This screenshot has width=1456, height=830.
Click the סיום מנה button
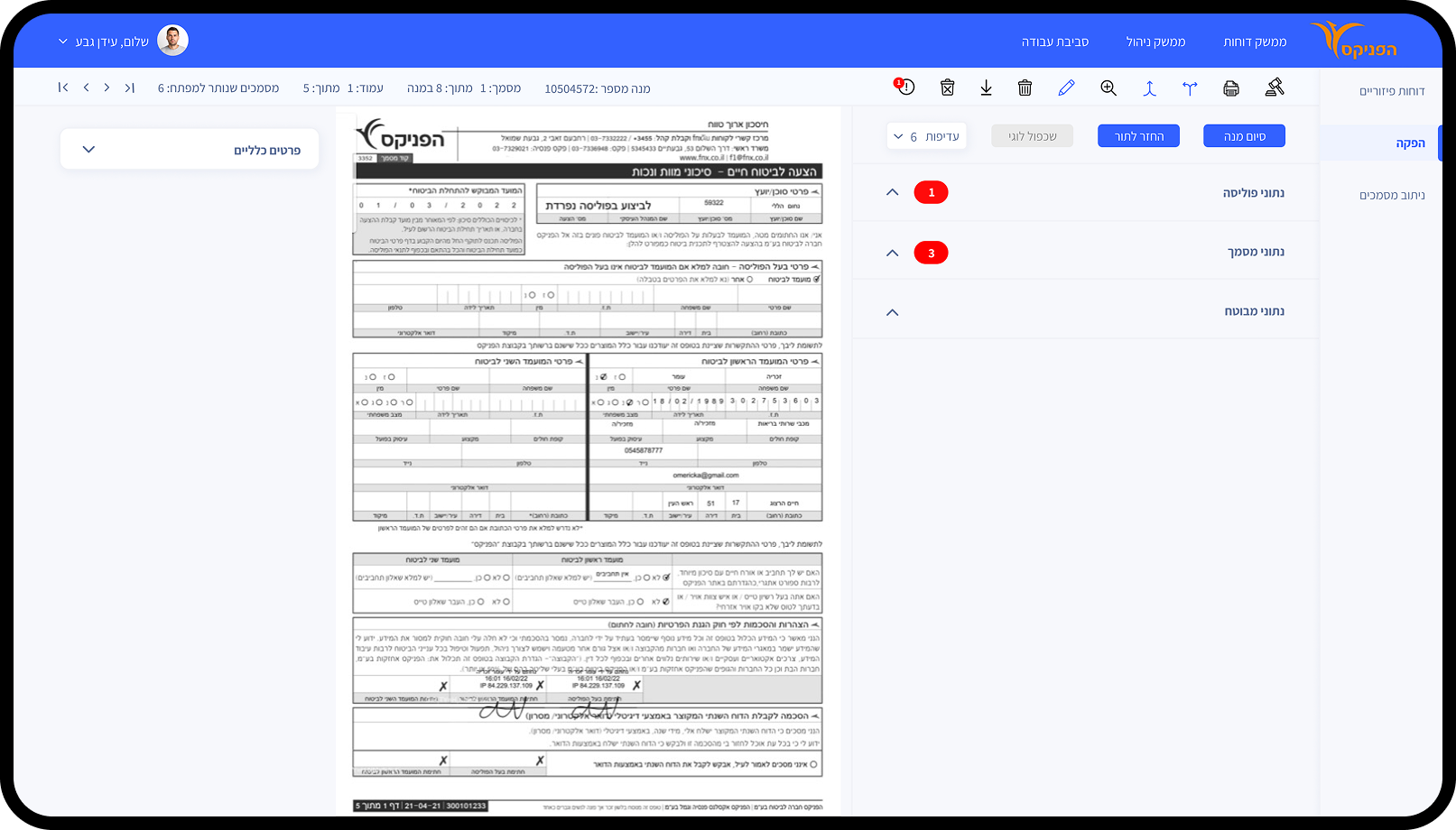(x=1244, y=136)
